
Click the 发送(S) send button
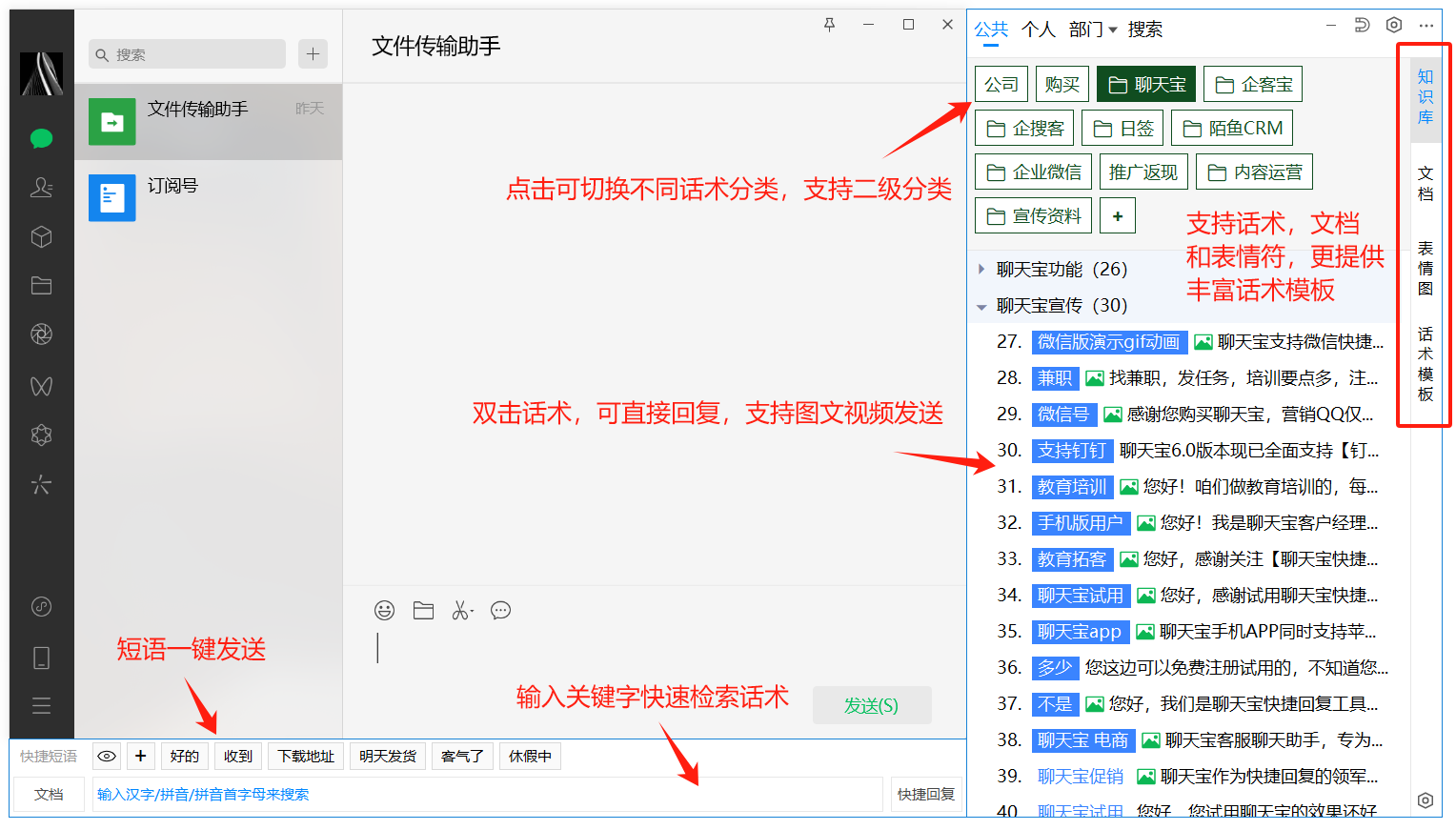tap(871, 706)
